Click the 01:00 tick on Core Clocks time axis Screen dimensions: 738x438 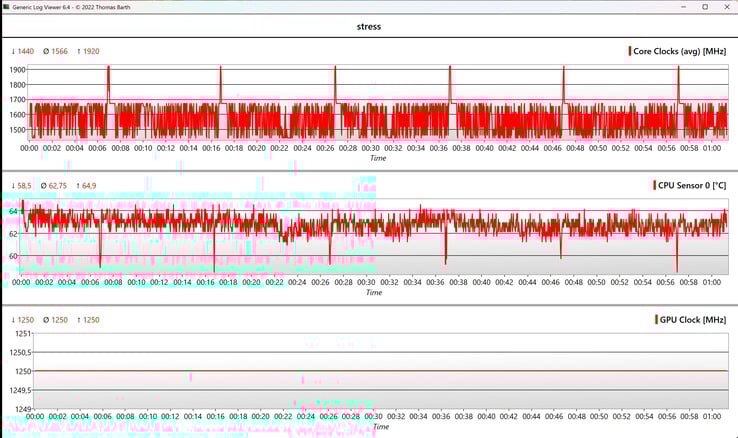[x=712, y=148]
